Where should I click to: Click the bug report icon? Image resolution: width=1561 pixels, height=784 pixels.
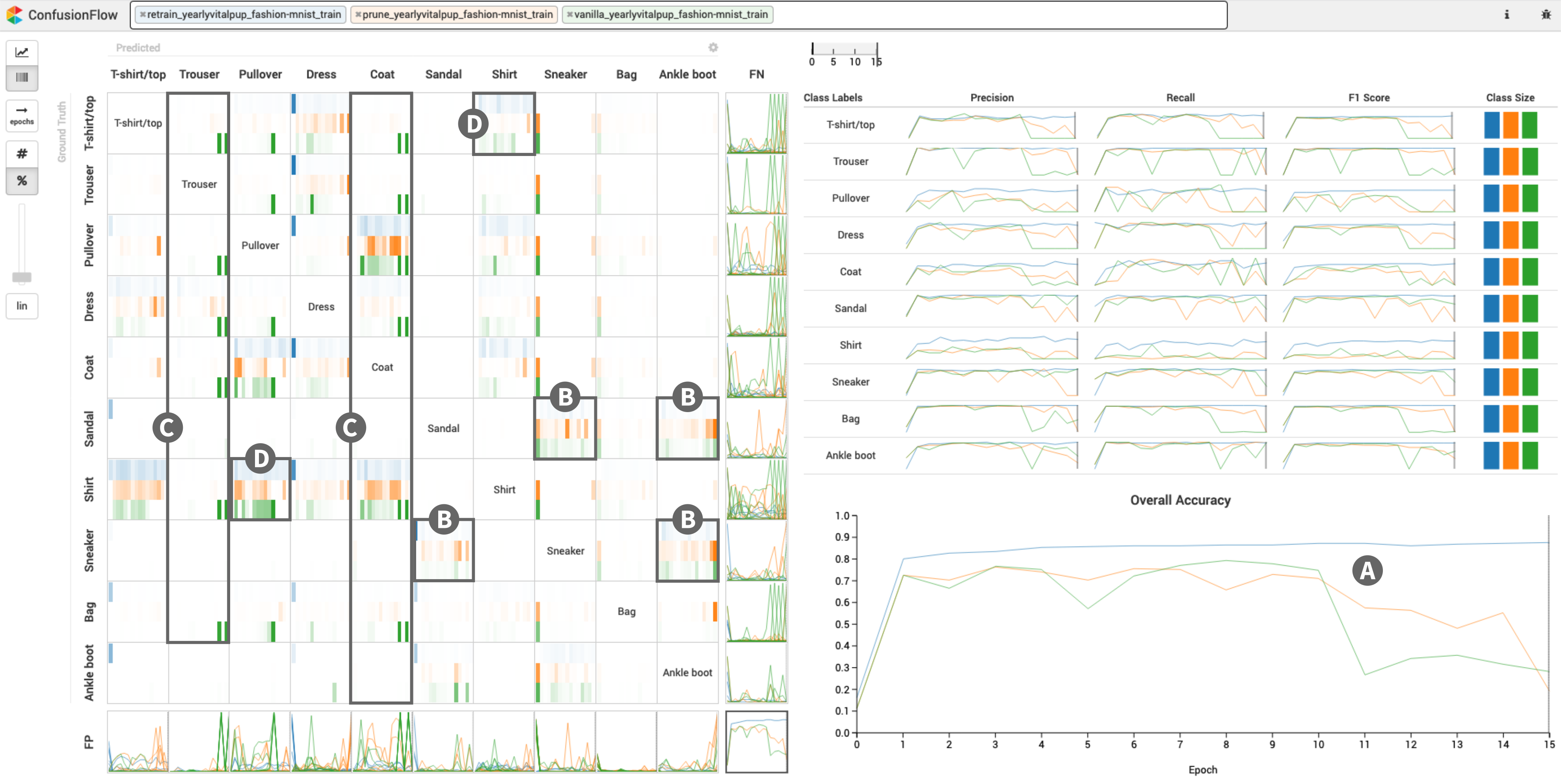click(x=1545, y=15)
